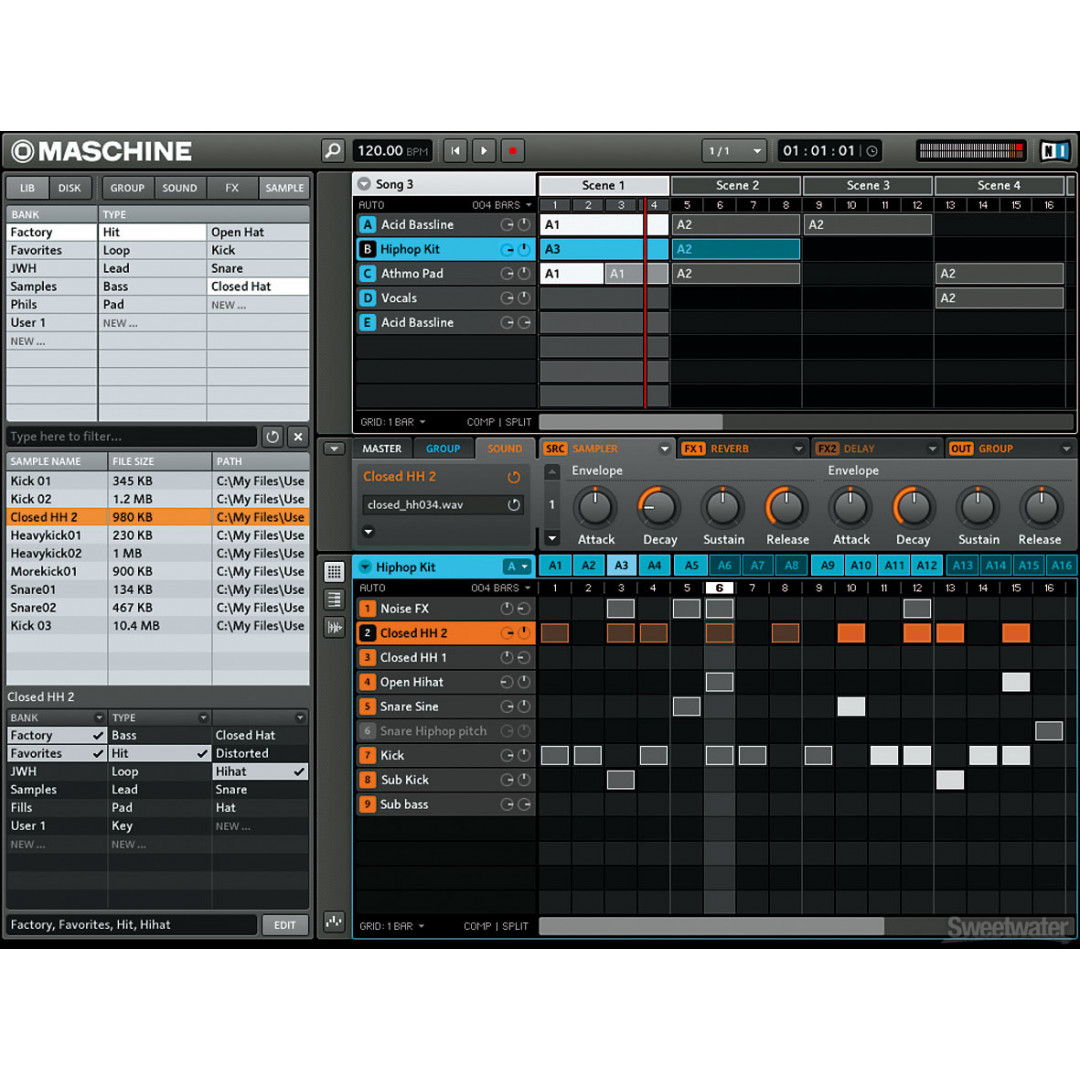Click the refresh icon beside filter field
The height and width of the screenshot is (1080, 1080).
(x=272, y=437)
